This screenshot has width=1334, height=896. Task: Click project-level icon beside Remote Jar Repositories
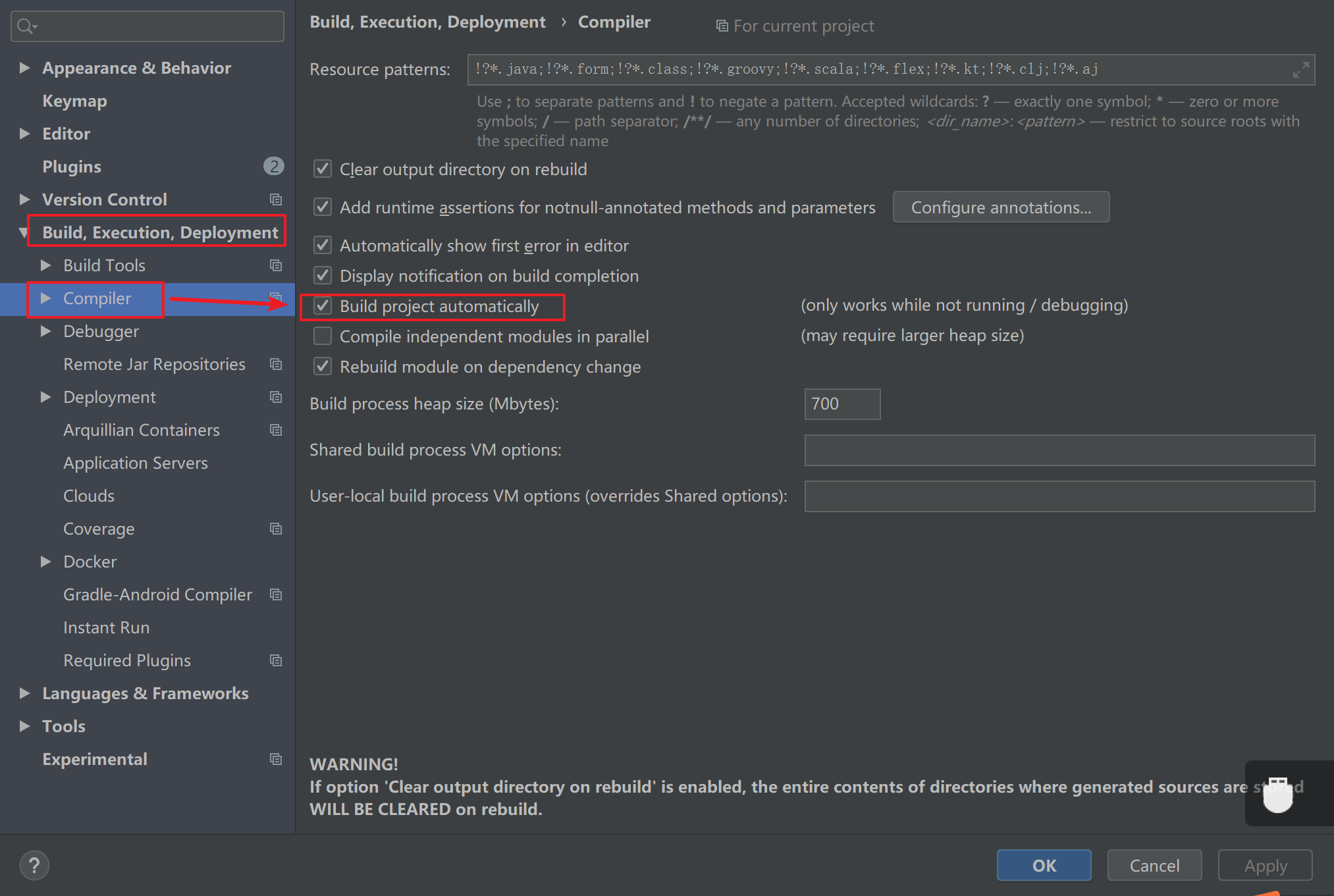click(276, 364)
